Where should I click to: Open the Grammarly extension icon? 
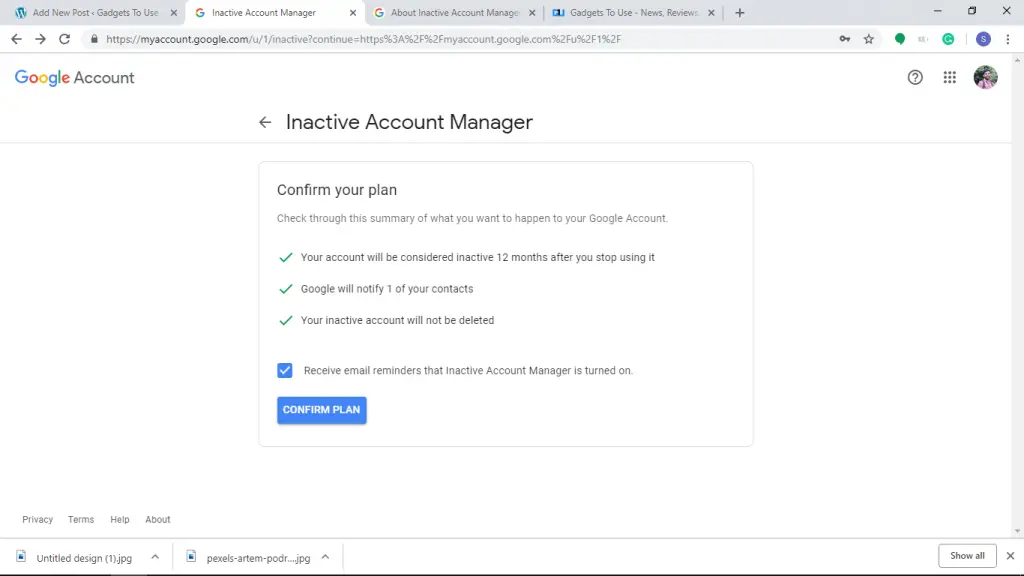948,39
